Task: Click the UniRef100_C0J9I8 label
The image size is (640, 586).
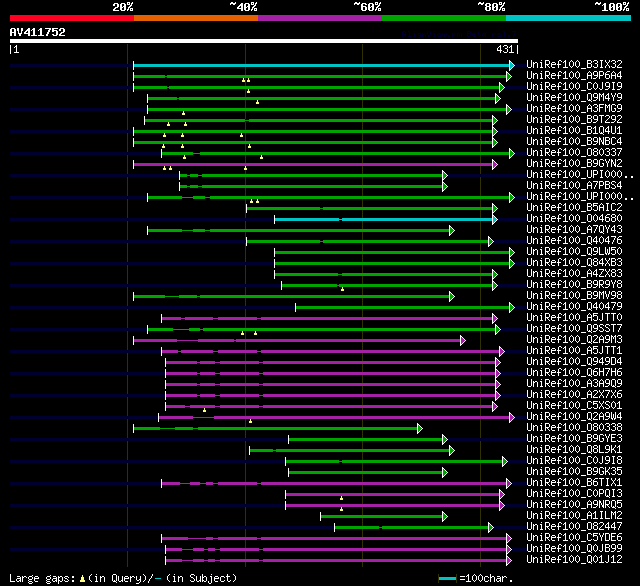Action: [x=574, y=461]
